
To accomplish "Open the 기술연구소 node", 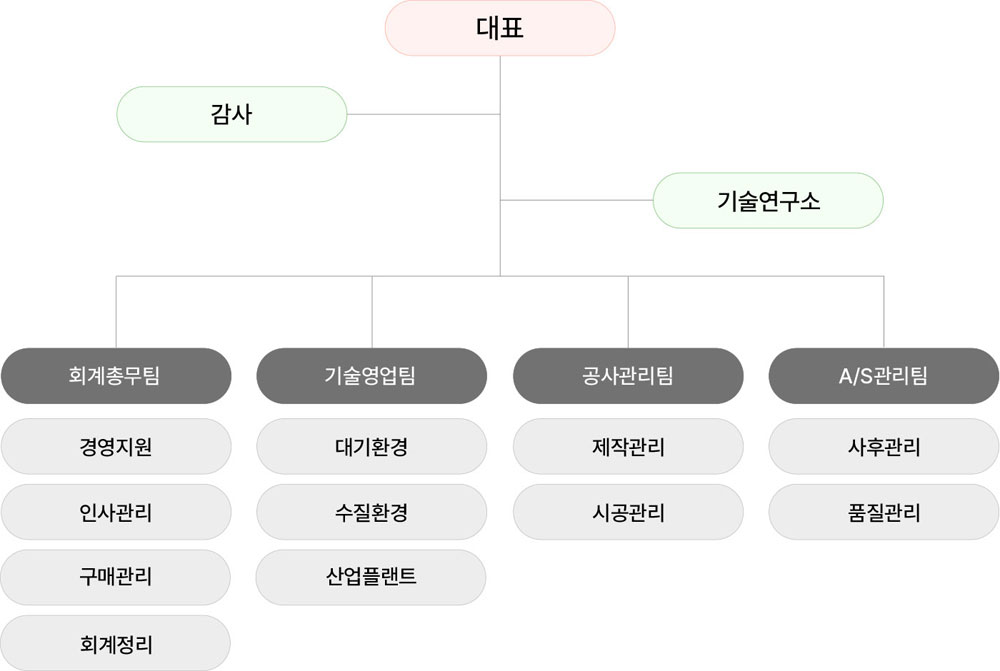I will (x=768, y=201).
